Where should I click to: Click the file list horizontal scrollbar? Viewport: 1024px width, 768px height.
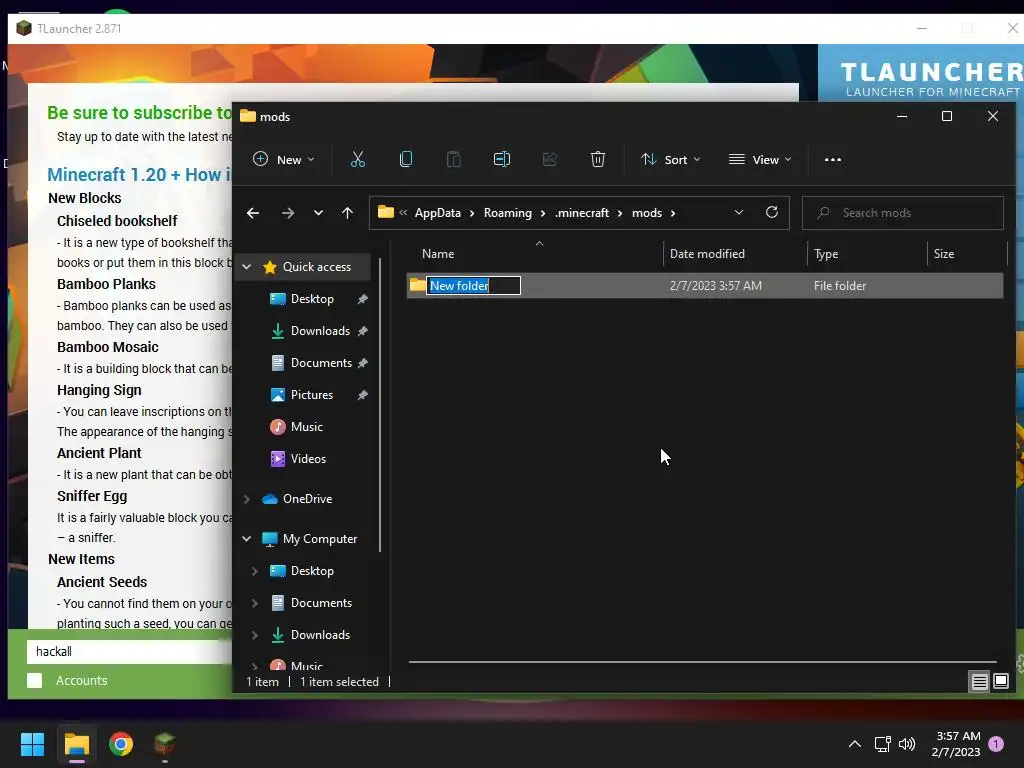coord(702,662)
